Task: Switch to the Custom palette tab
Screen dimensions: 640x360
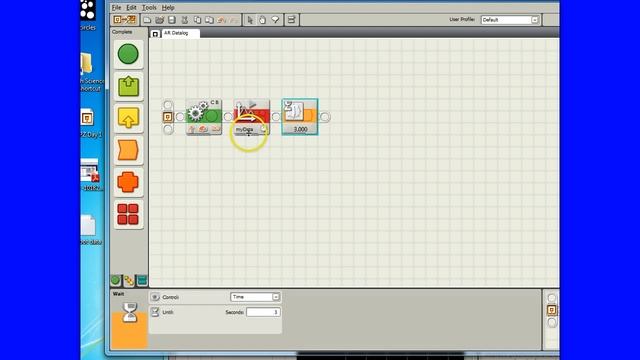Action: point(142,280)
